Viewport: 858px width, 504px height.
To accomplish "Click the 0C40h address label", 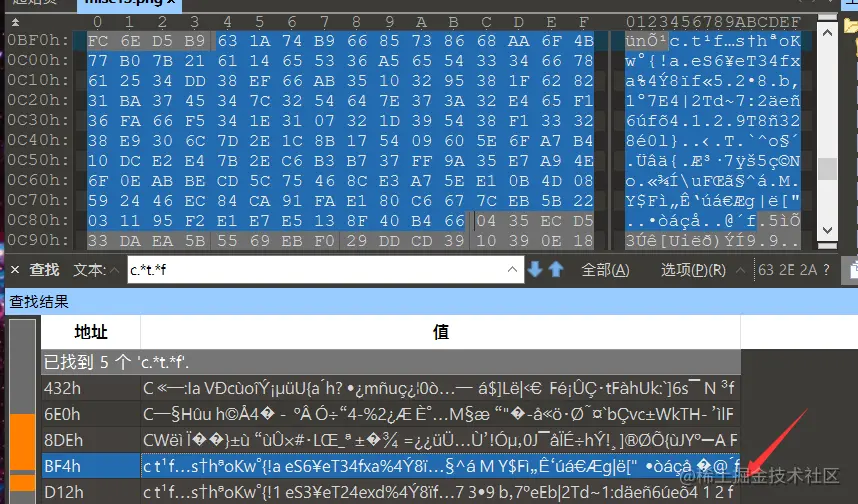I will 38,140.
